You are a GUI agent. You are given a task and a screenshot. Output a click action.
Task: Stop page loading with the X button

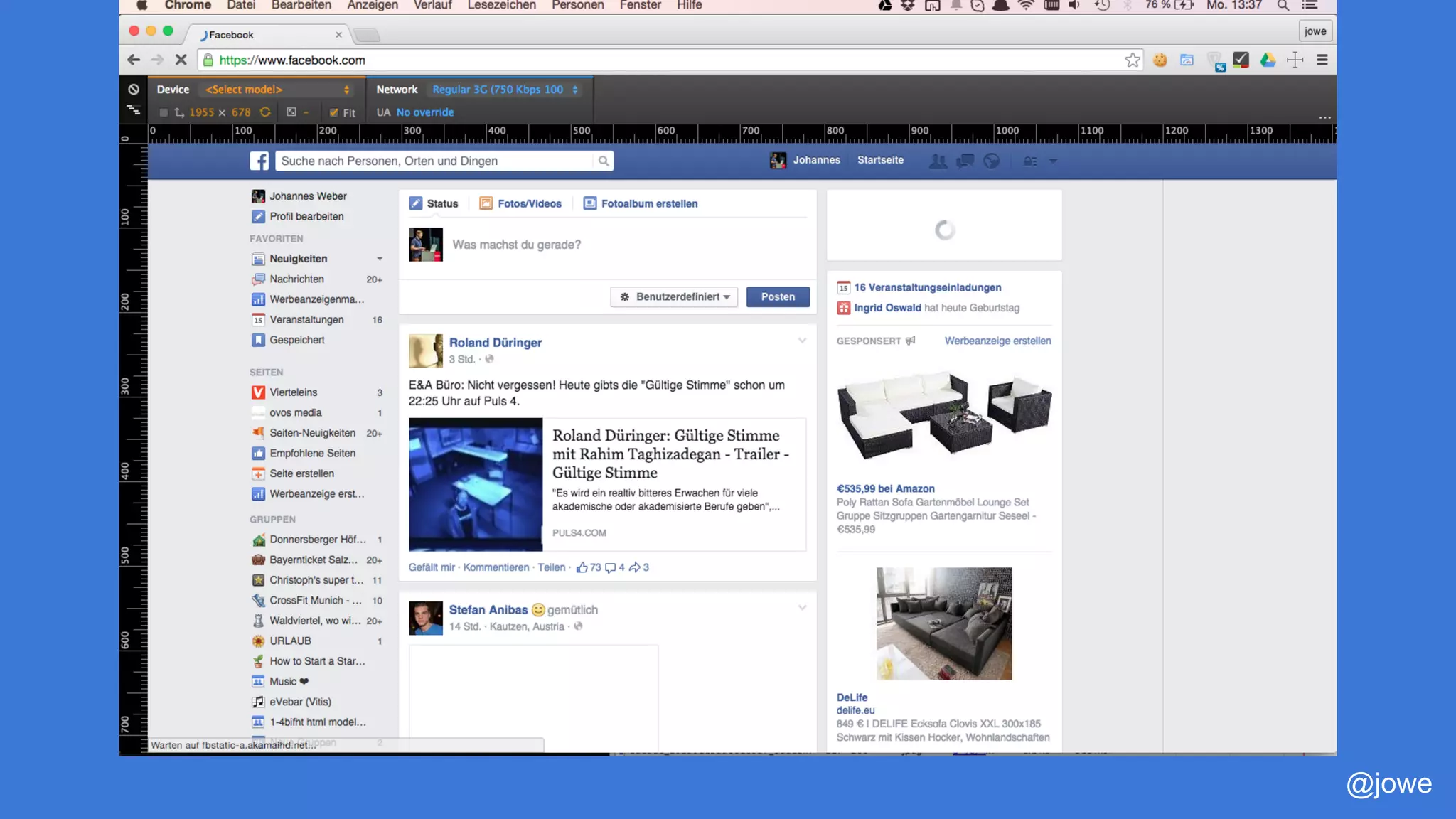(x=181, y=60)
